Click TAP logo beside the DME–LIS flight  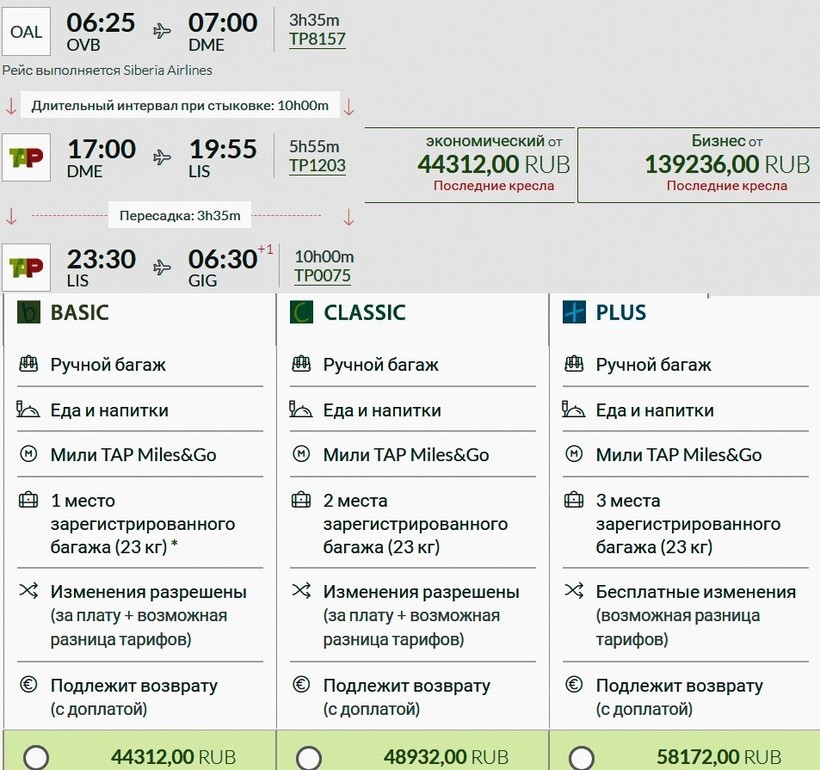(x=26, y=157)
